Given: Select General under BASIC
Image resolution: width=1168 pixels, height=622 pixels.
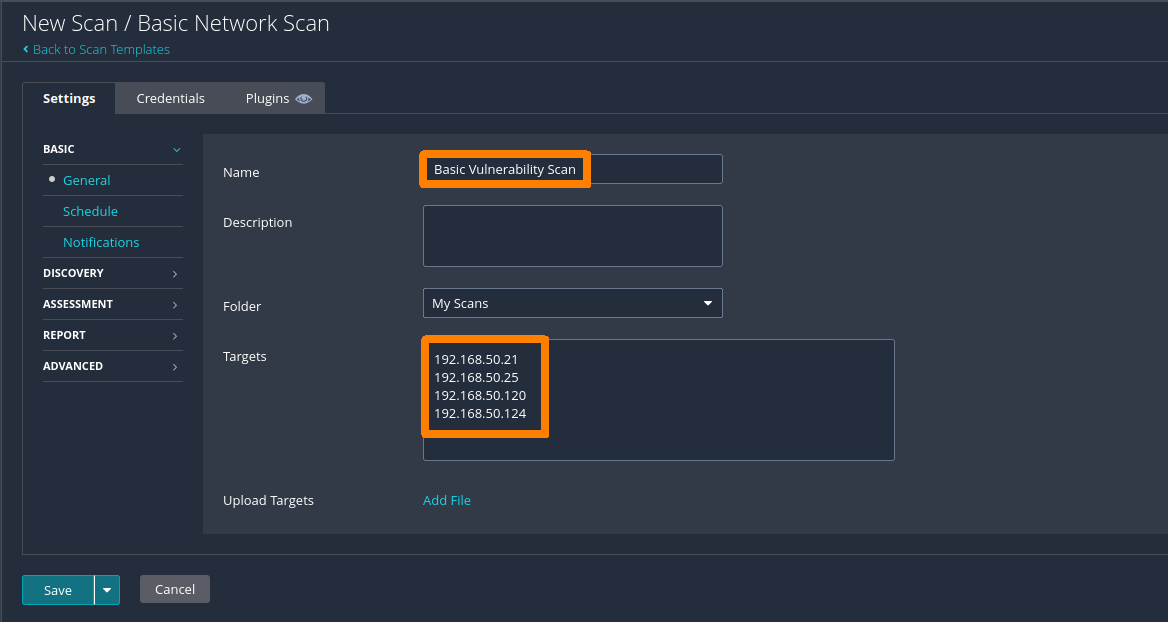Looking at the screenshot, I should pyautogui.click(x=86, y=180).
